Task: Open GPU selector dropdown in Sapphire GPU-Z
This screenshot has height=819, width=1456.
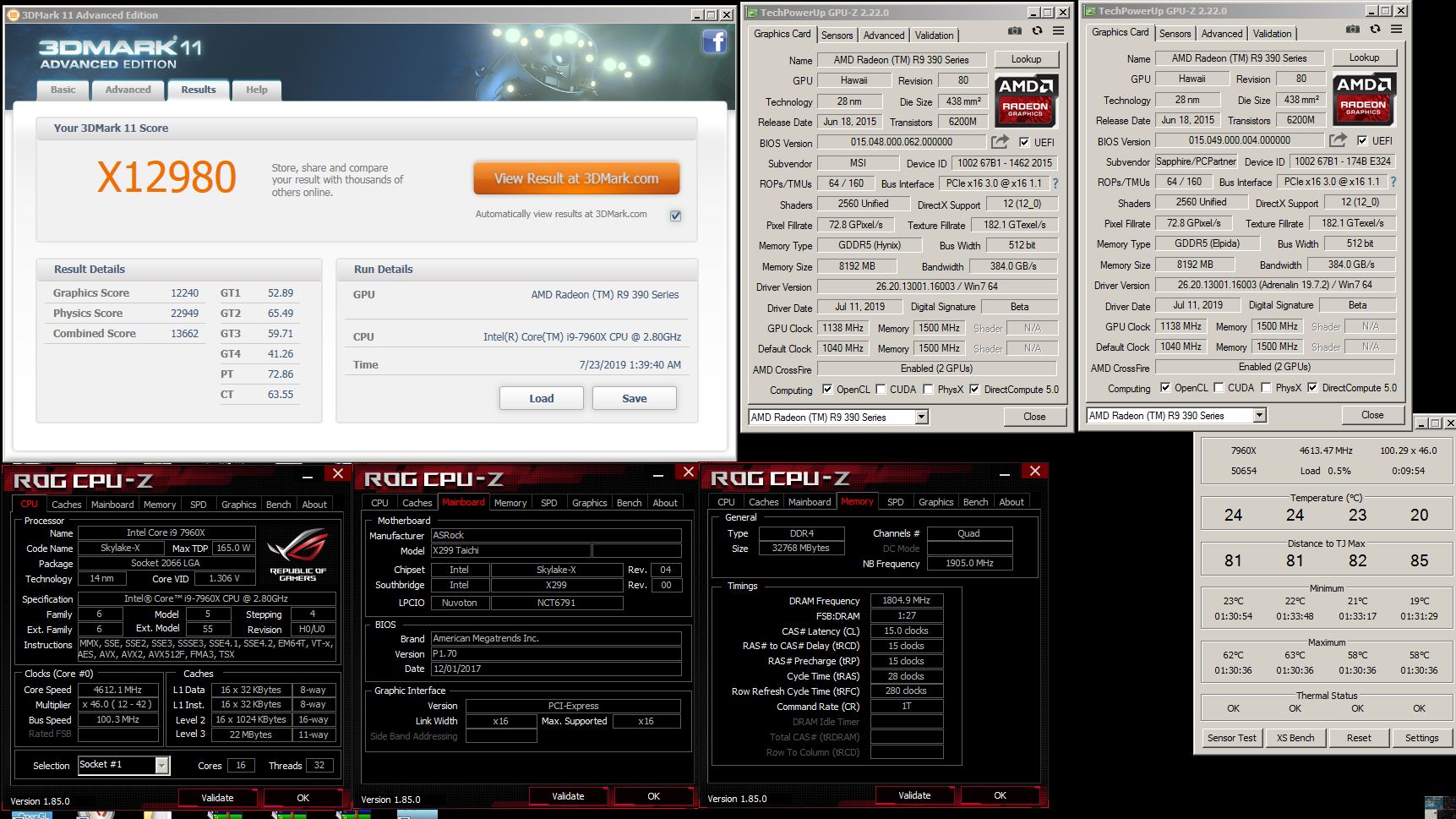Action: pyautogui.click(x=1259, y=415)
